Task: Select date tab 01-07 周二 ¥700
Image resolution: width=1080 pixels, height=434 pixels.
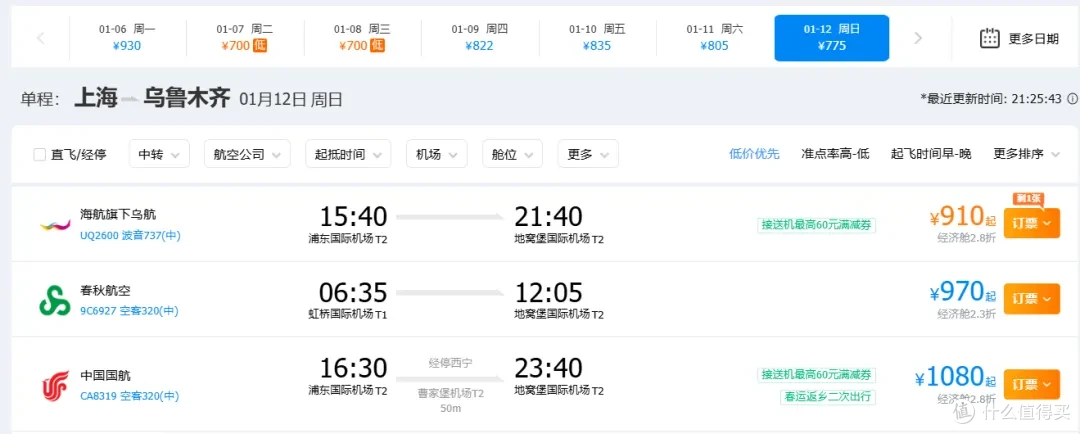Action: 245,38
